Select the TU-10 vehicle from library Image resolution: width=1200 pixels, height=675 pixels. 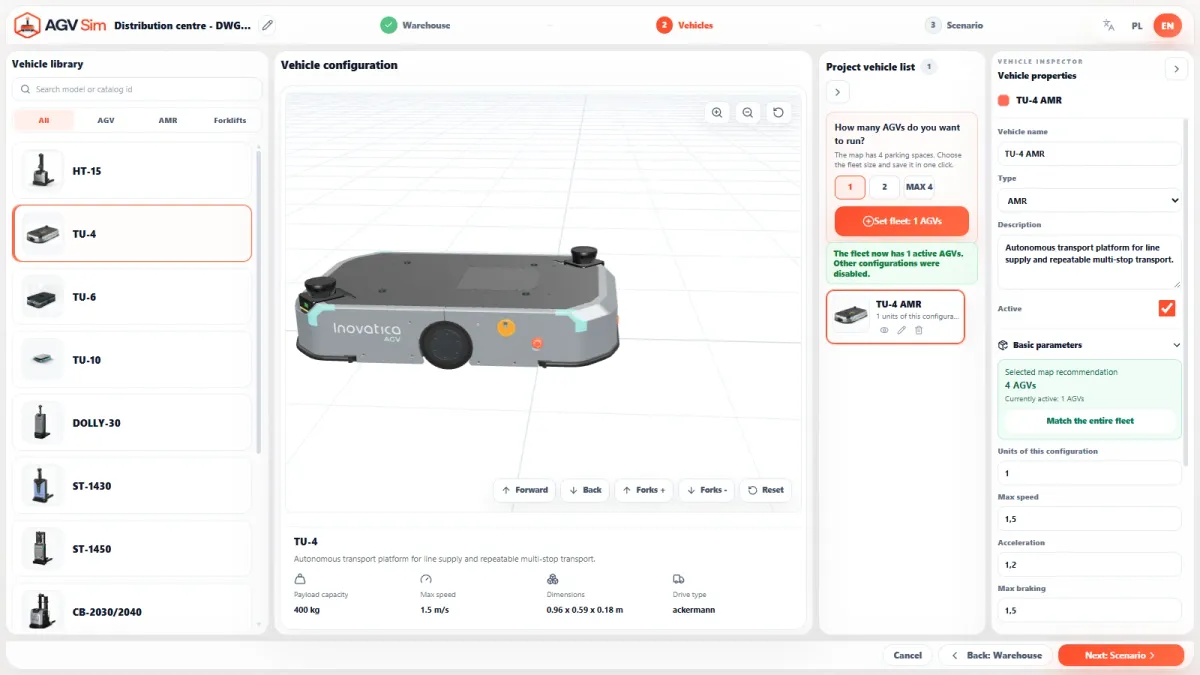coord(132,360)
